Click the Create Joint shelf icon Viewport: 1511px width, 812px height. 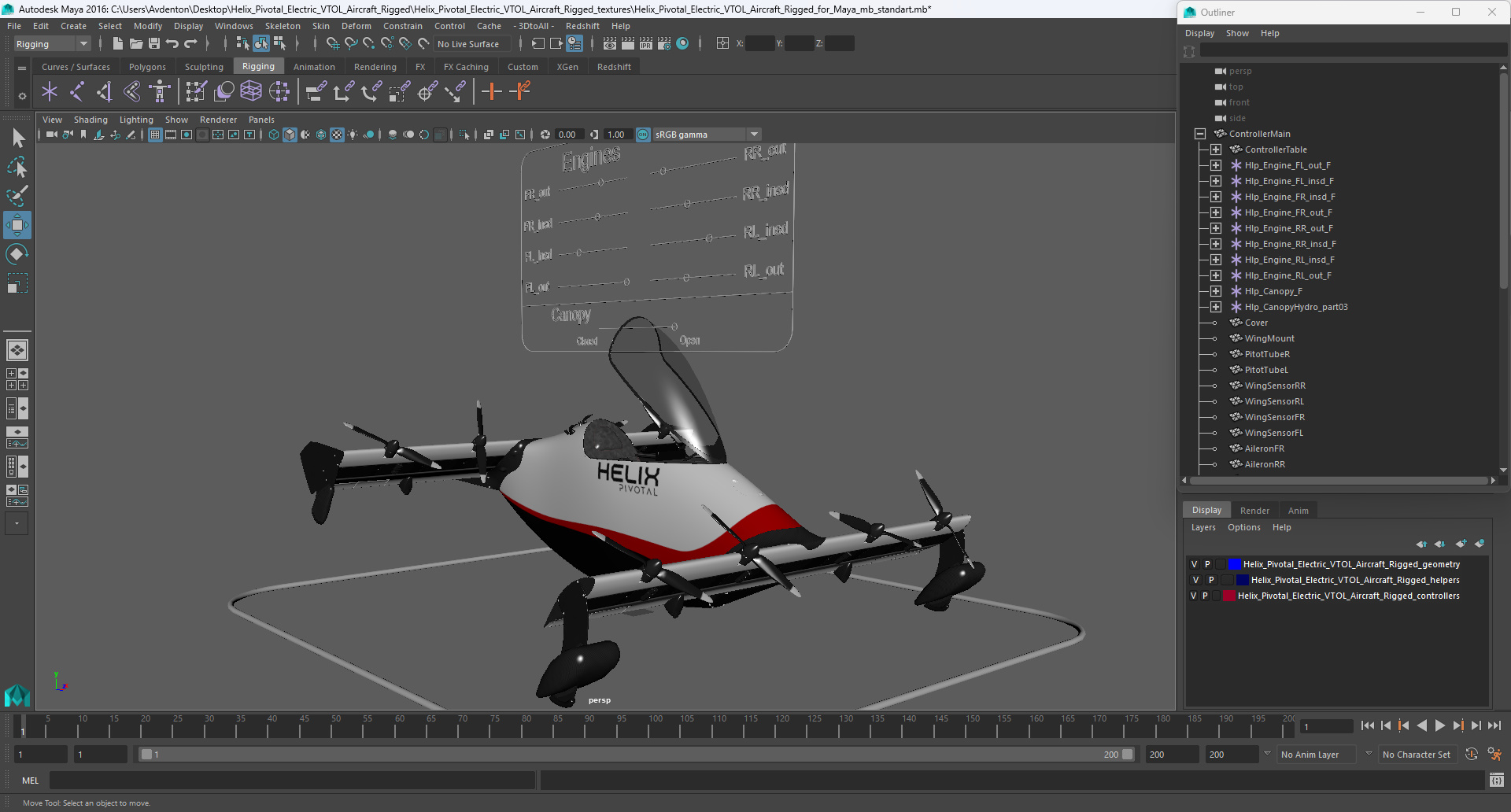tap(77, 92)
